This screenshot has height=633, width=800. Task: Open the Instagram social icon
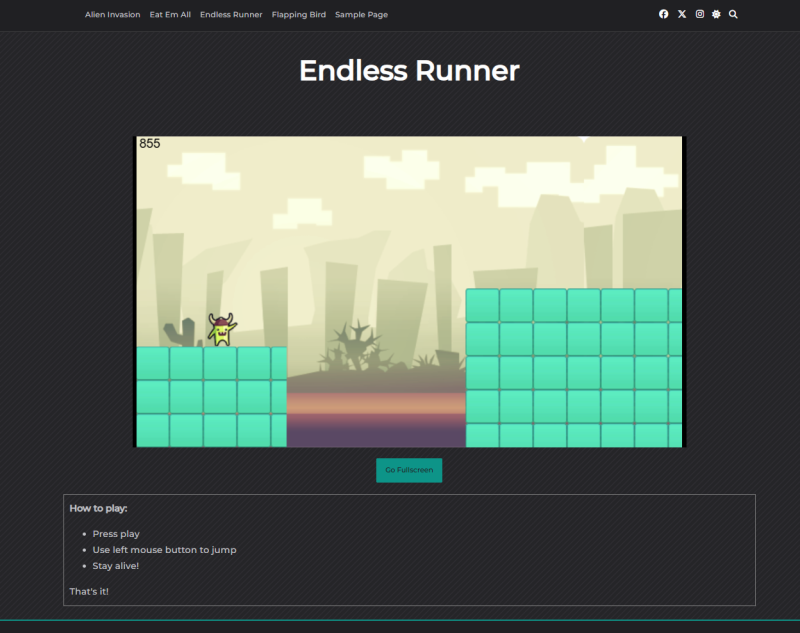click(699, 15)
